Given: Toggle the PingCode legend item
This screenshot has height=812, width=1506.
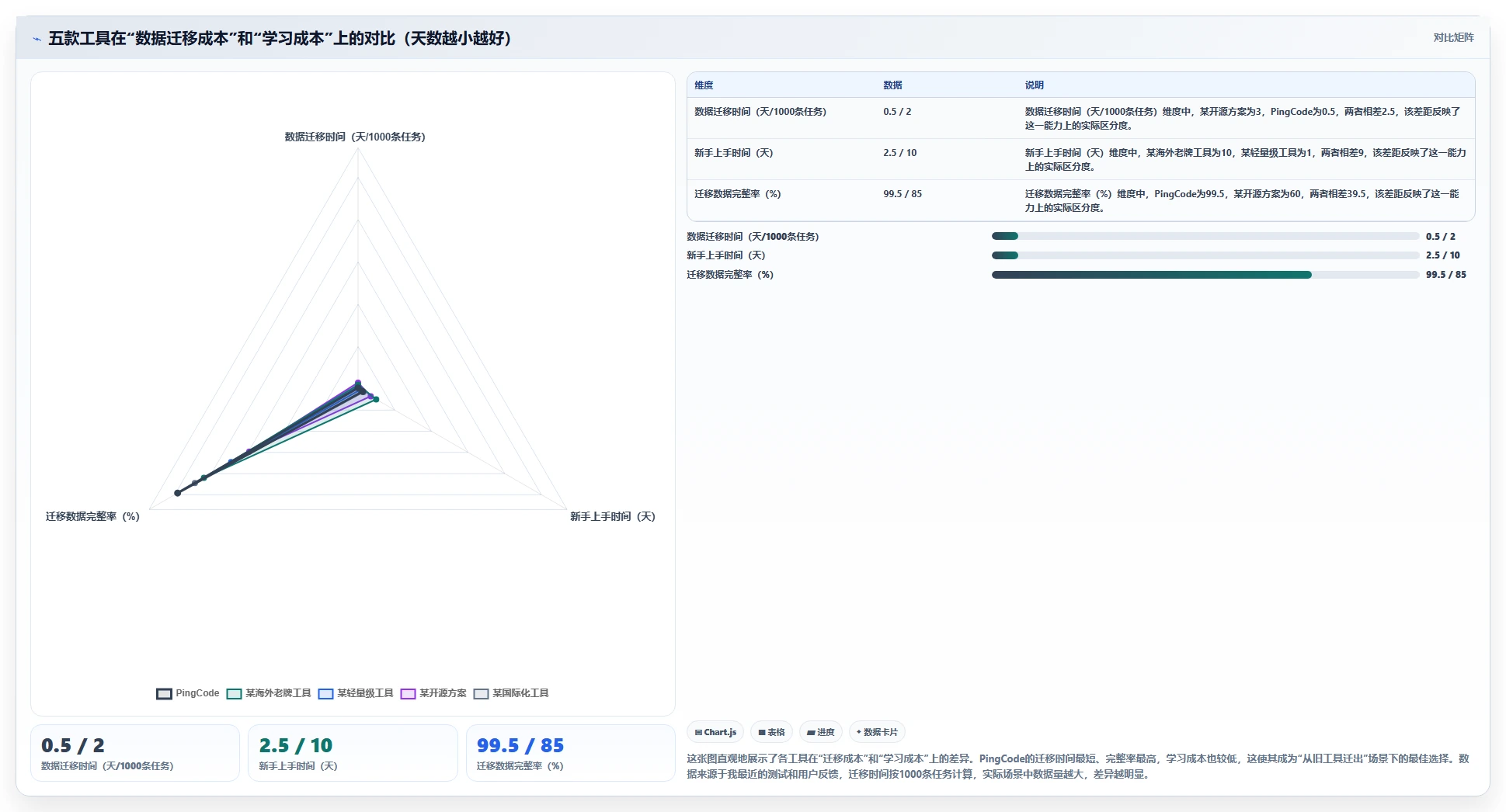Looking at the screenshot, I should 188,693.
